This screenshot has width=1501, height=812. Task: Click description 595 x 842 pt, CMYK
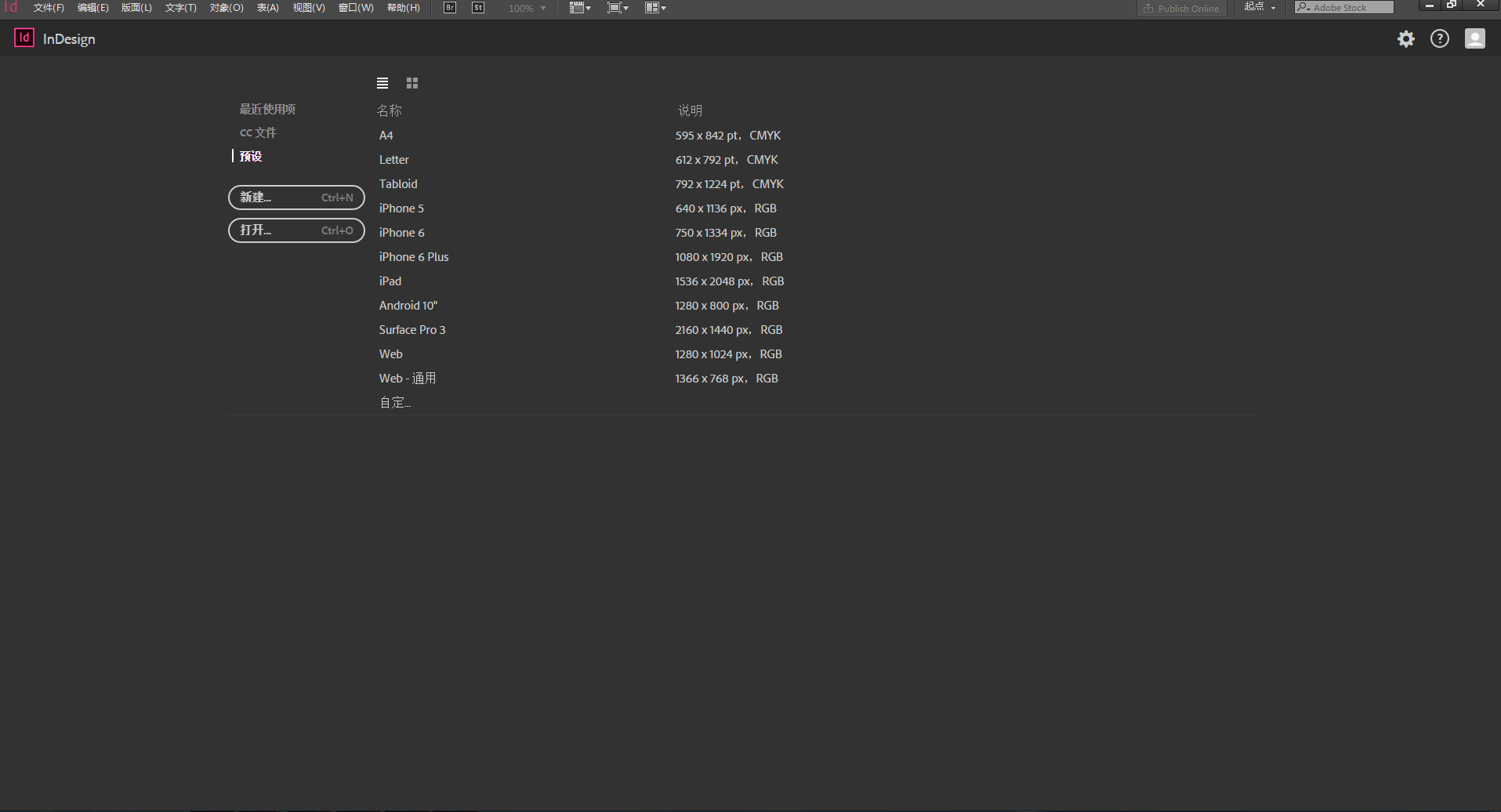pos(728,136)
